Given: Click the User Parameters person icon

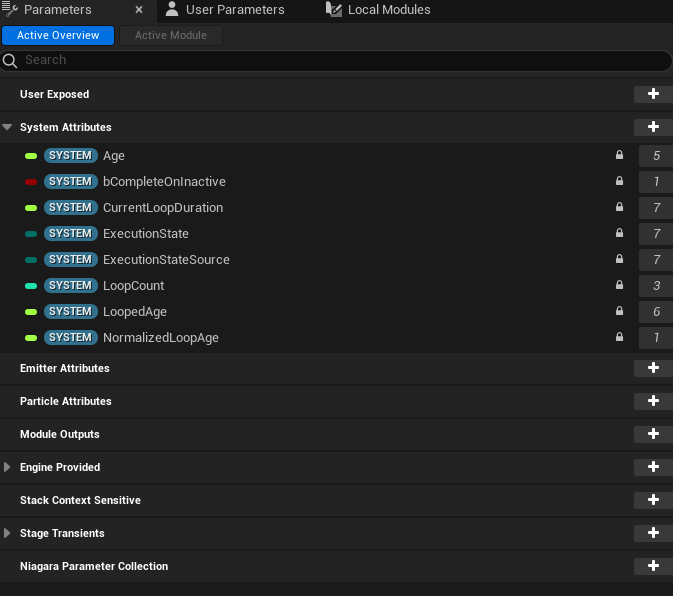Looking at the screenshot, I should click(x=172, y=9).
